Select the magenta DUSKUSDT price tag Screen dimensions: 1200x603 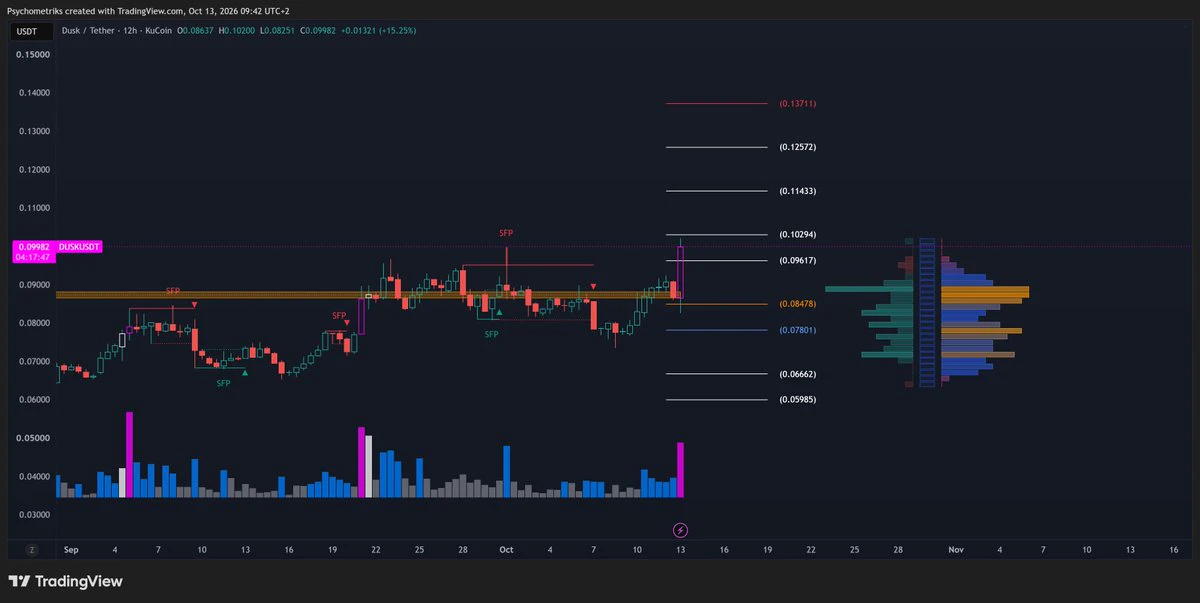pyautogui.click(x=80, y=246)
